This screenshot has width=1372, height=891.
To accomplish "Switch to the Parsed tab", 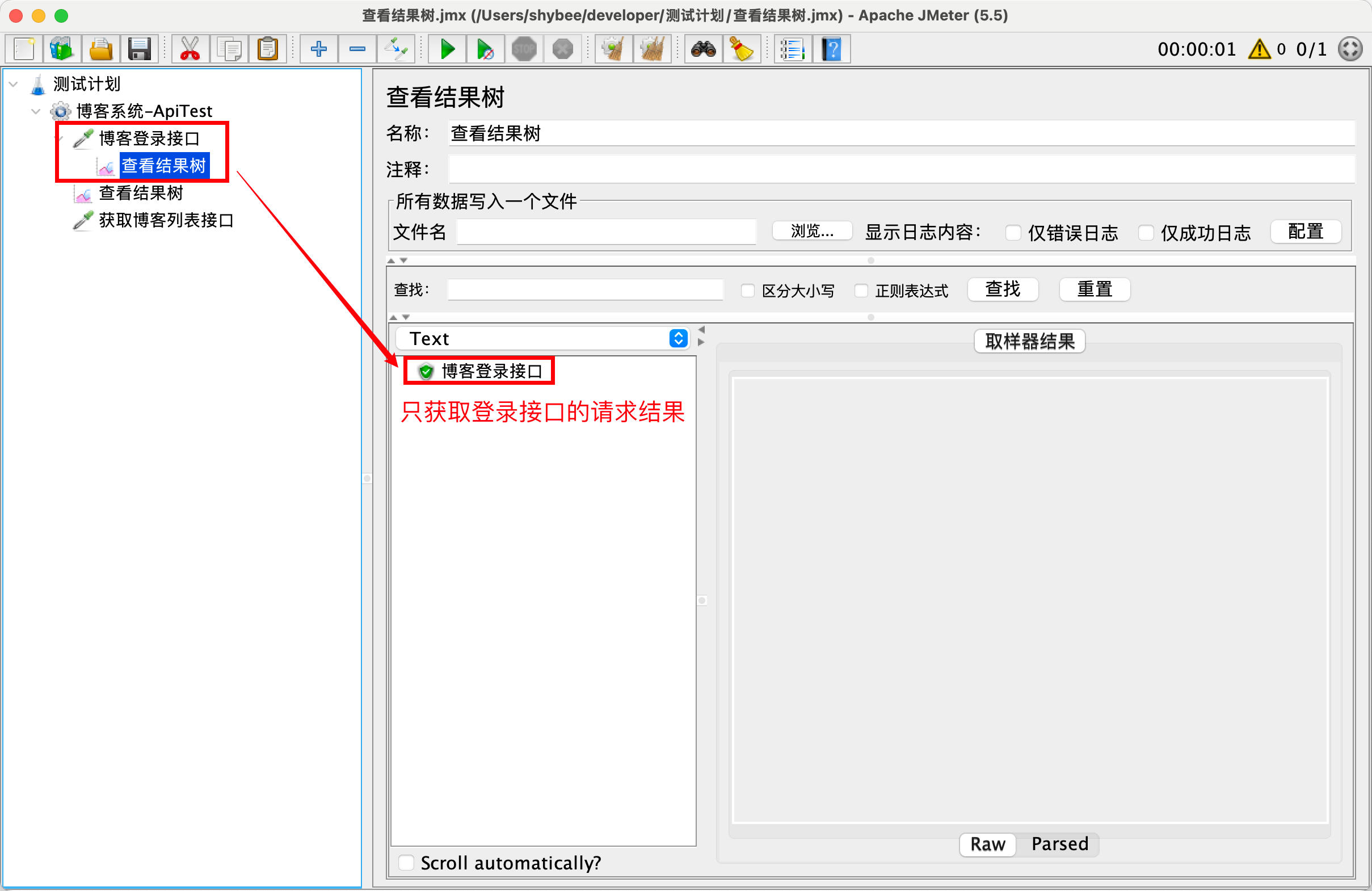I will [1059, 844].
